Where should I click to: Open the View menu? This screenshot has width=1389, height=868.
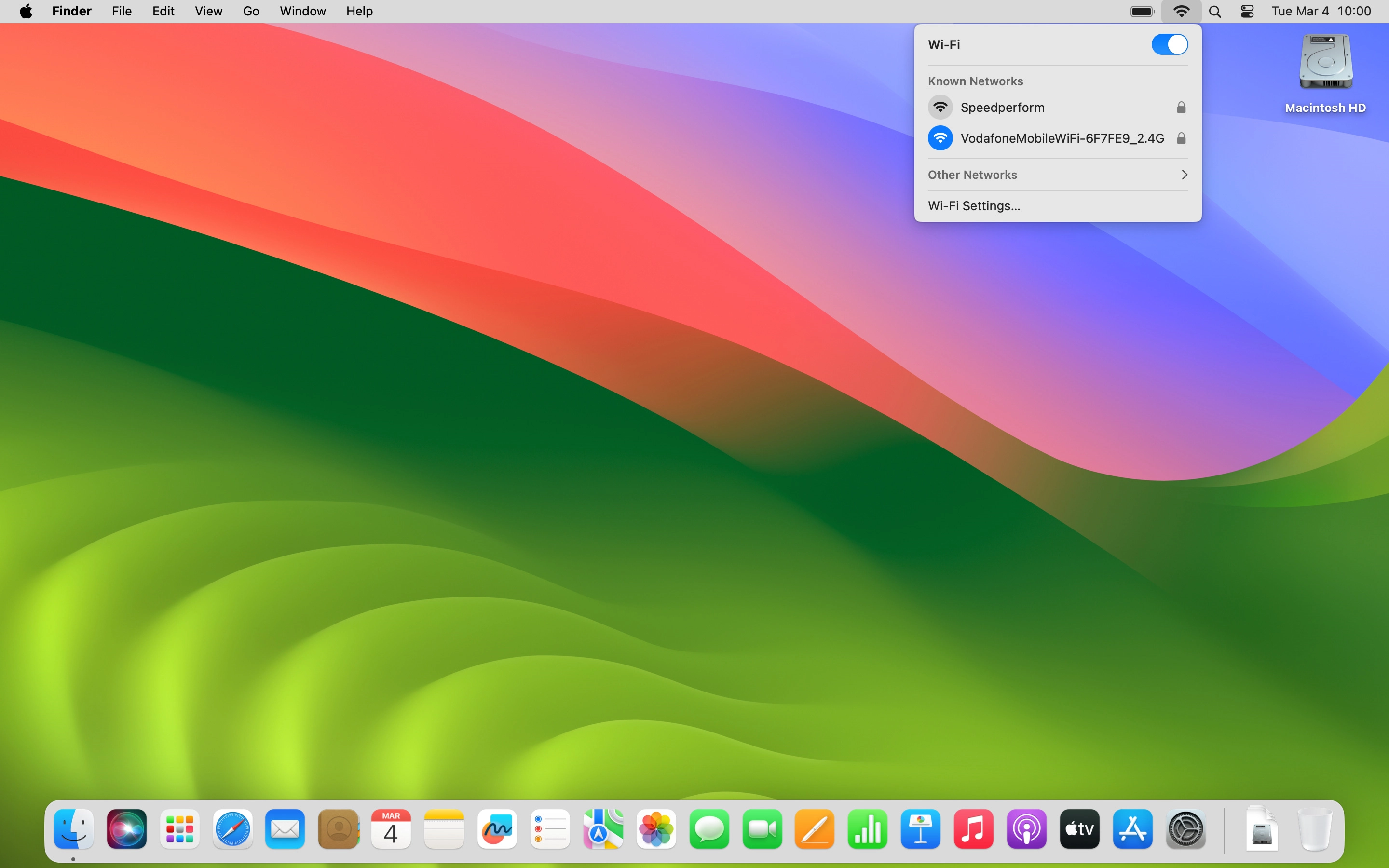208,12
